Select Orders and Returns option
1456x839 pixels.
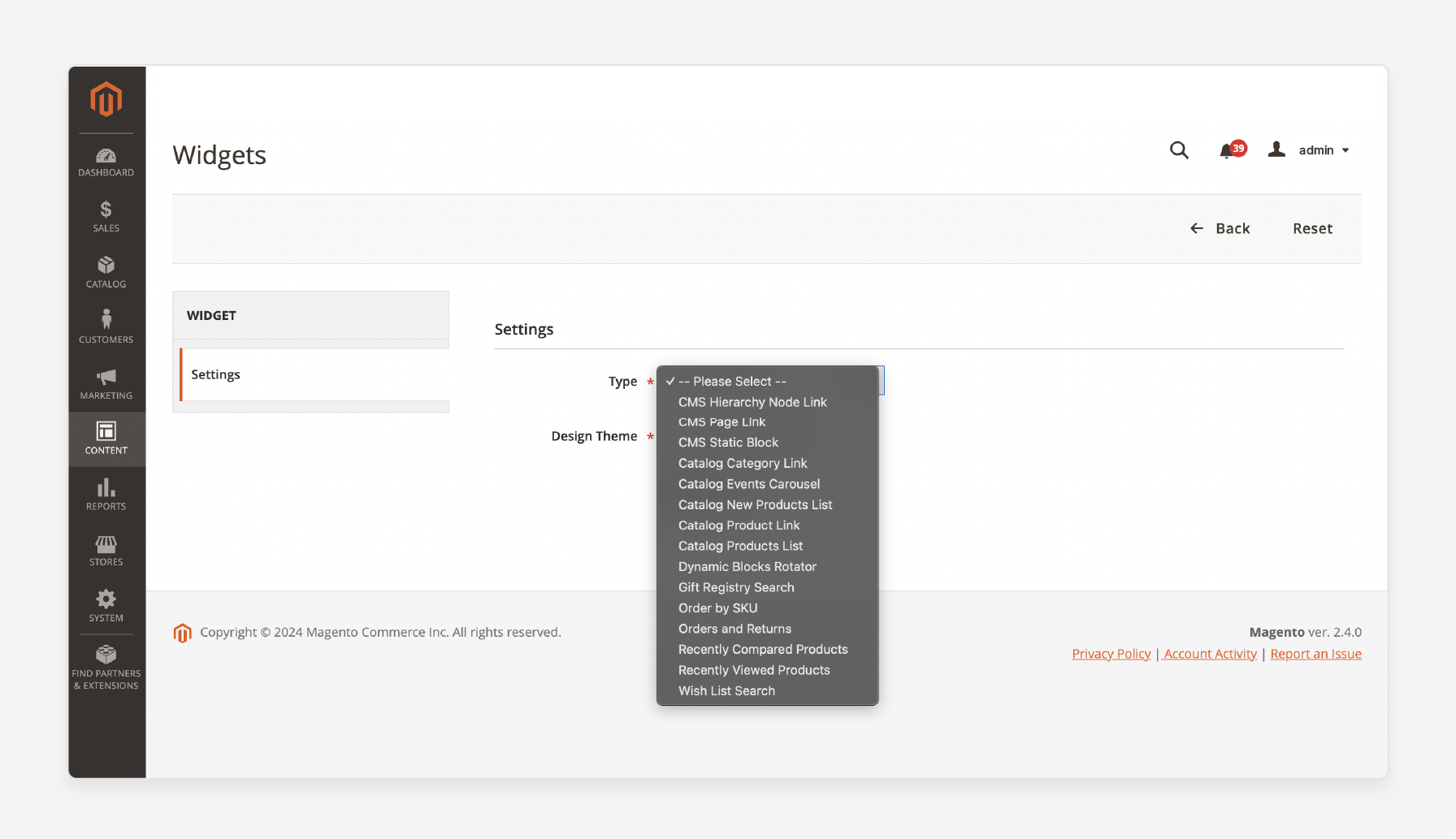(767, 629)
